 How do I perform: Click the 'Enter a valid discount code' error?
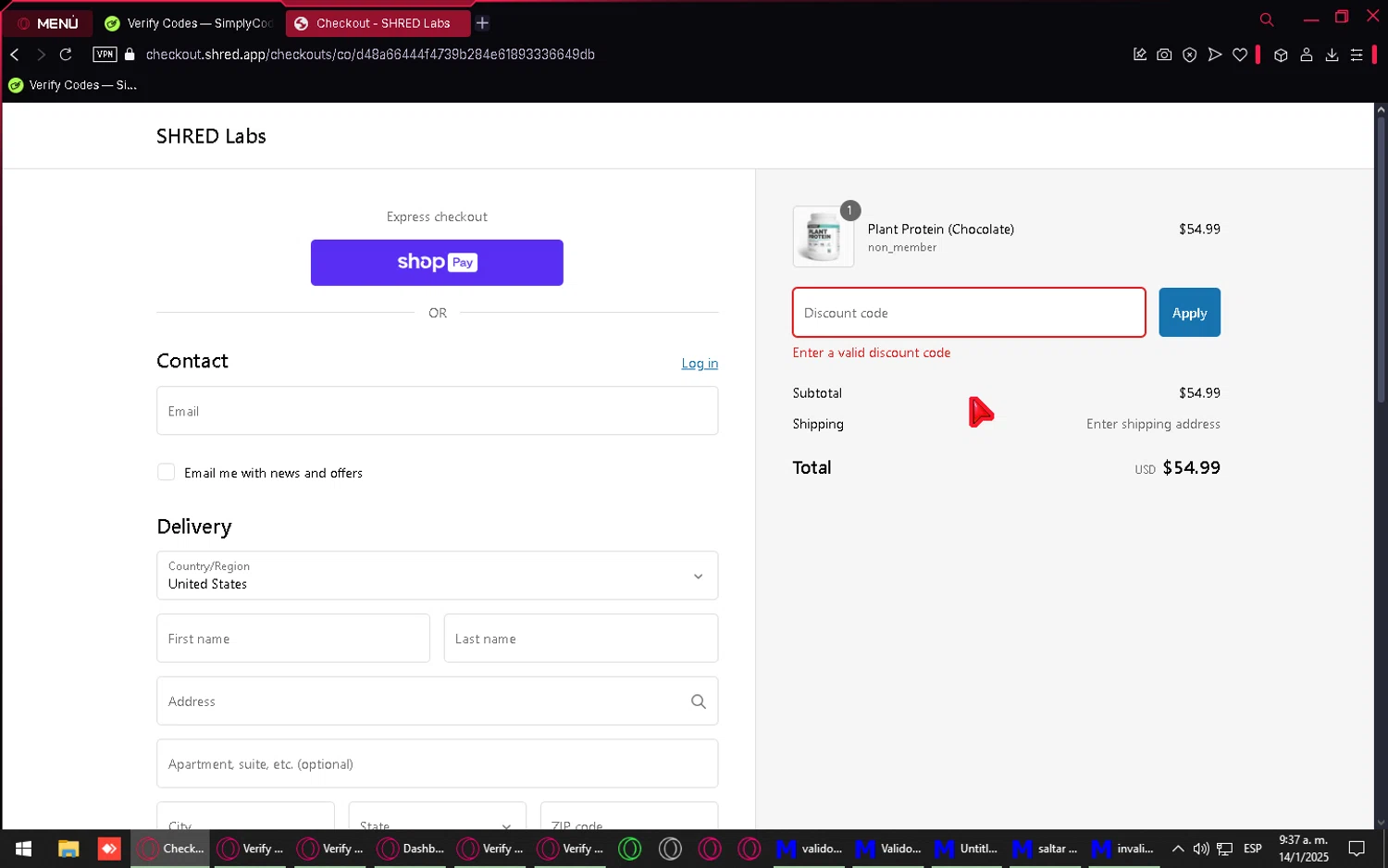pyautogui.click(x=871, y=353)
